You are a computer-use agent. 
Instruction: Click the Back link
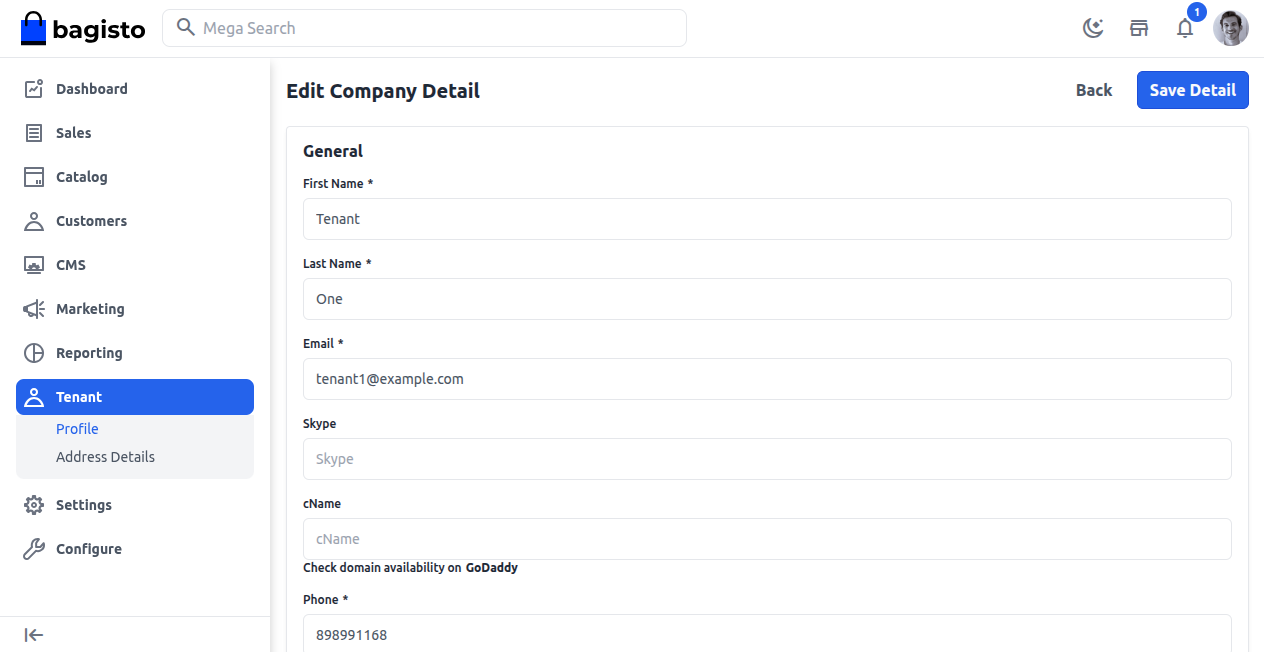tap(1093, 90)
